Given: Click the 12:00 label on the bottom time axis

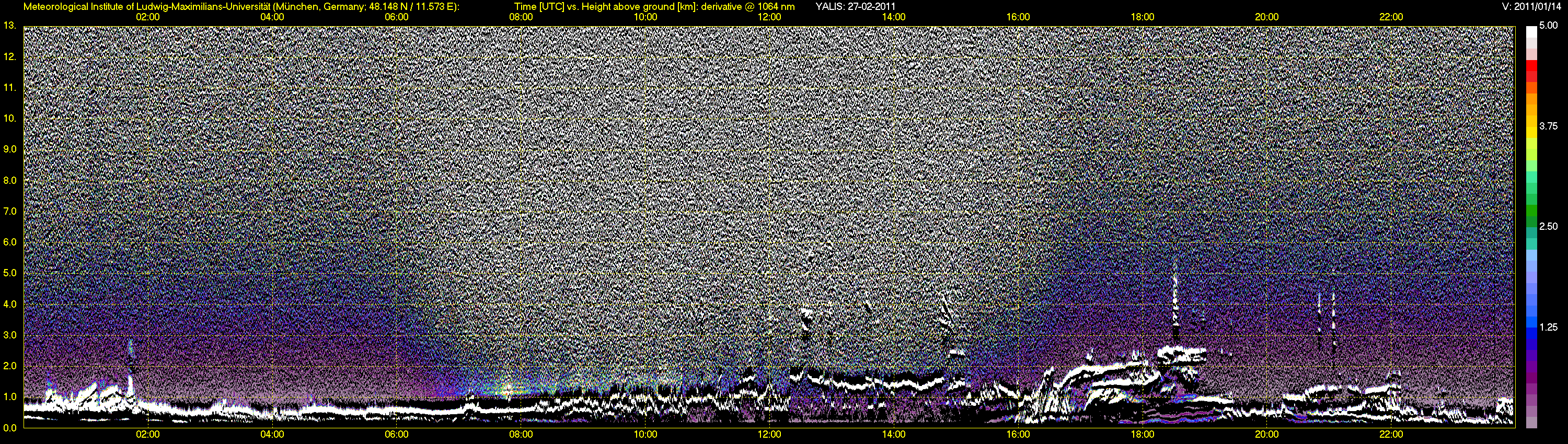Looking at the screenshot, I should click(769, 435).
